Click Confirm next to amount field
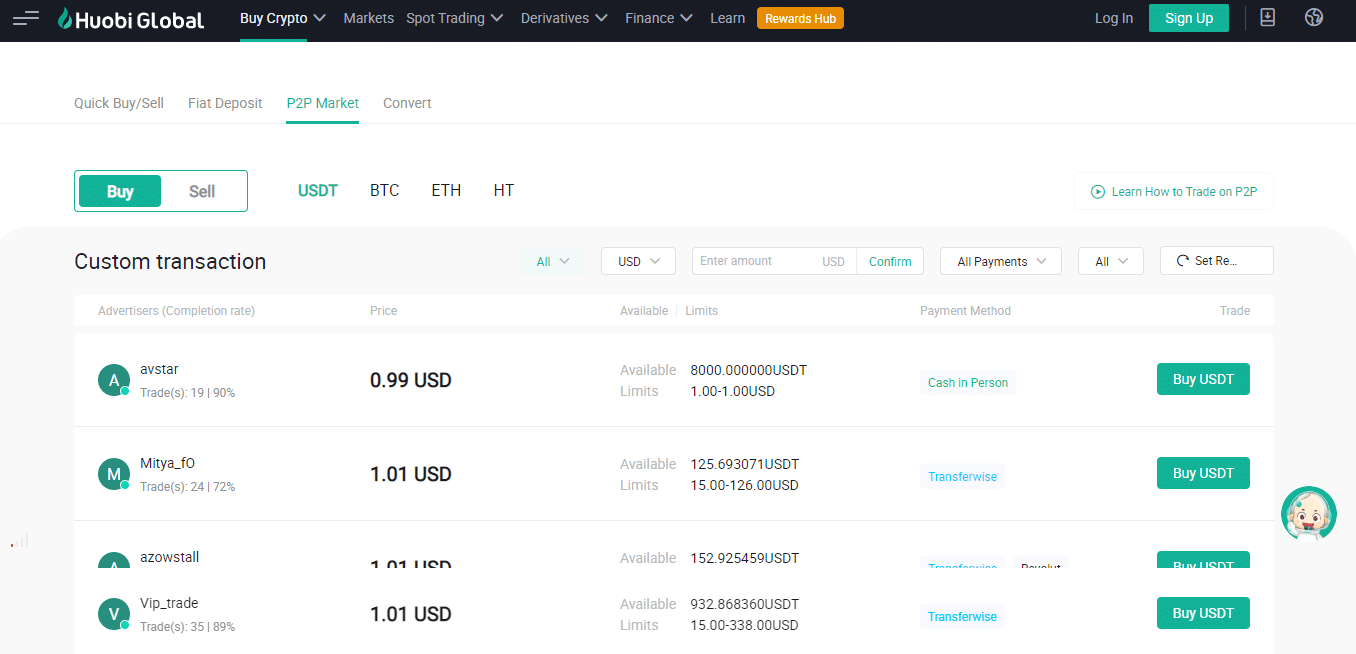The width and height of the screenshot is (1356, 654). (890, 261)
